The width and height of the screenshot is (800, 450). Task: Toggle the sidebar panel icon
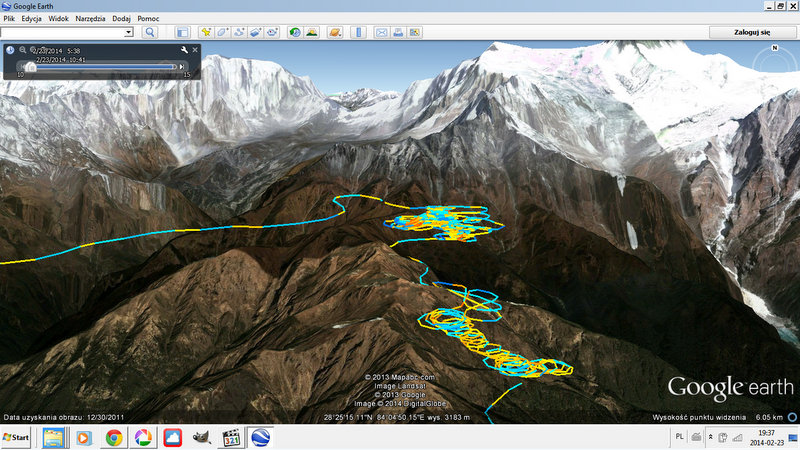(182, 32)
